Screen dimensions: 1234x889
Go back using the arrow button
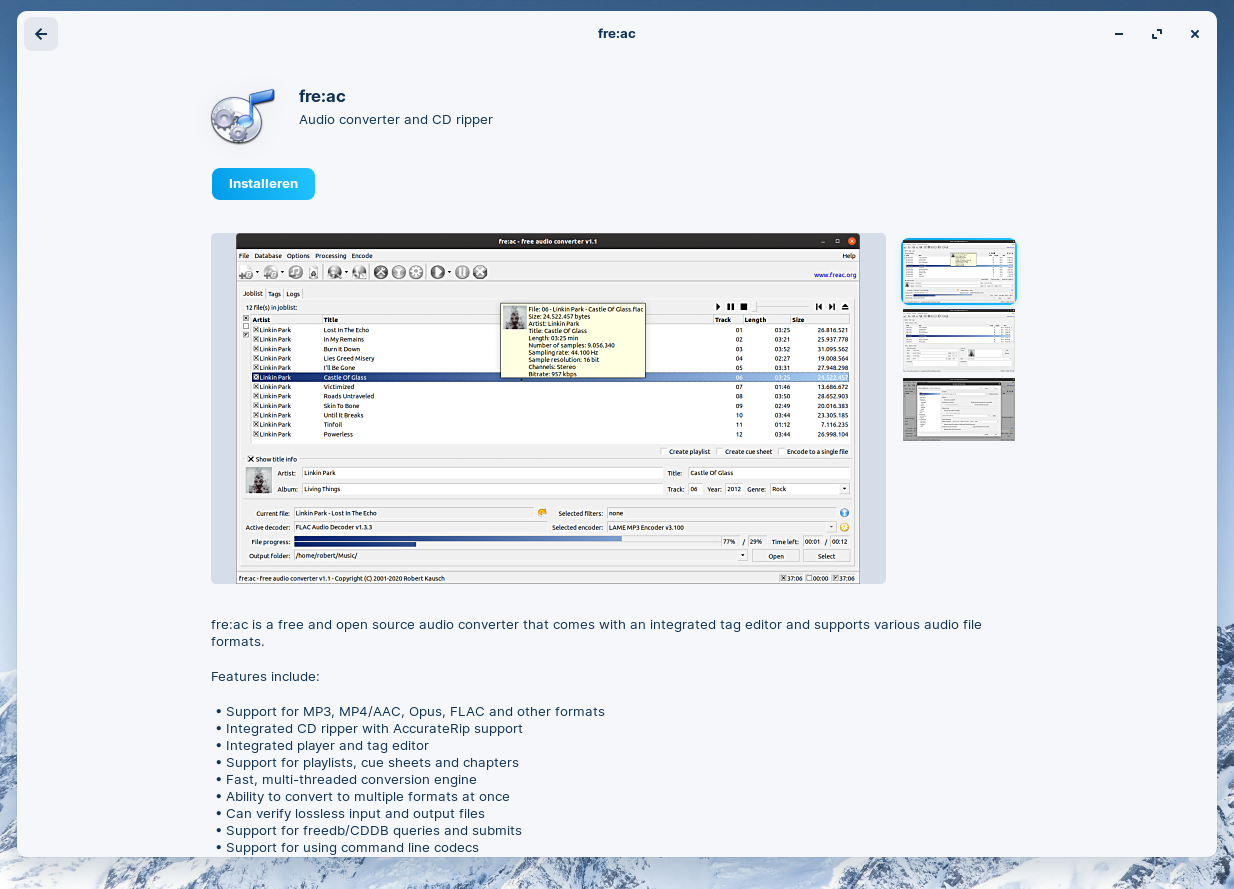pyautogui.click(x=41, y=34)
